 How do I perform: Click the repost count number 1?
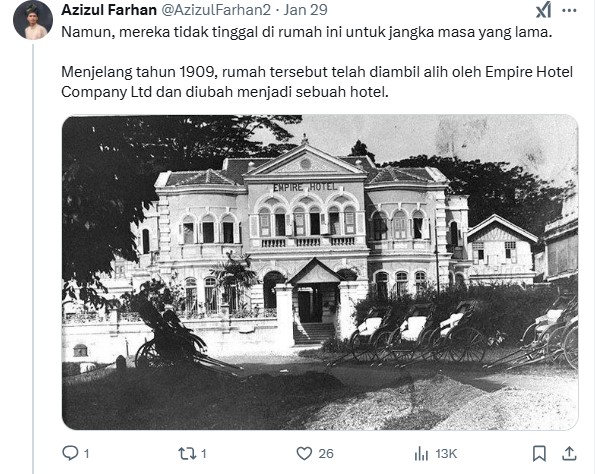tap(203, 454)
